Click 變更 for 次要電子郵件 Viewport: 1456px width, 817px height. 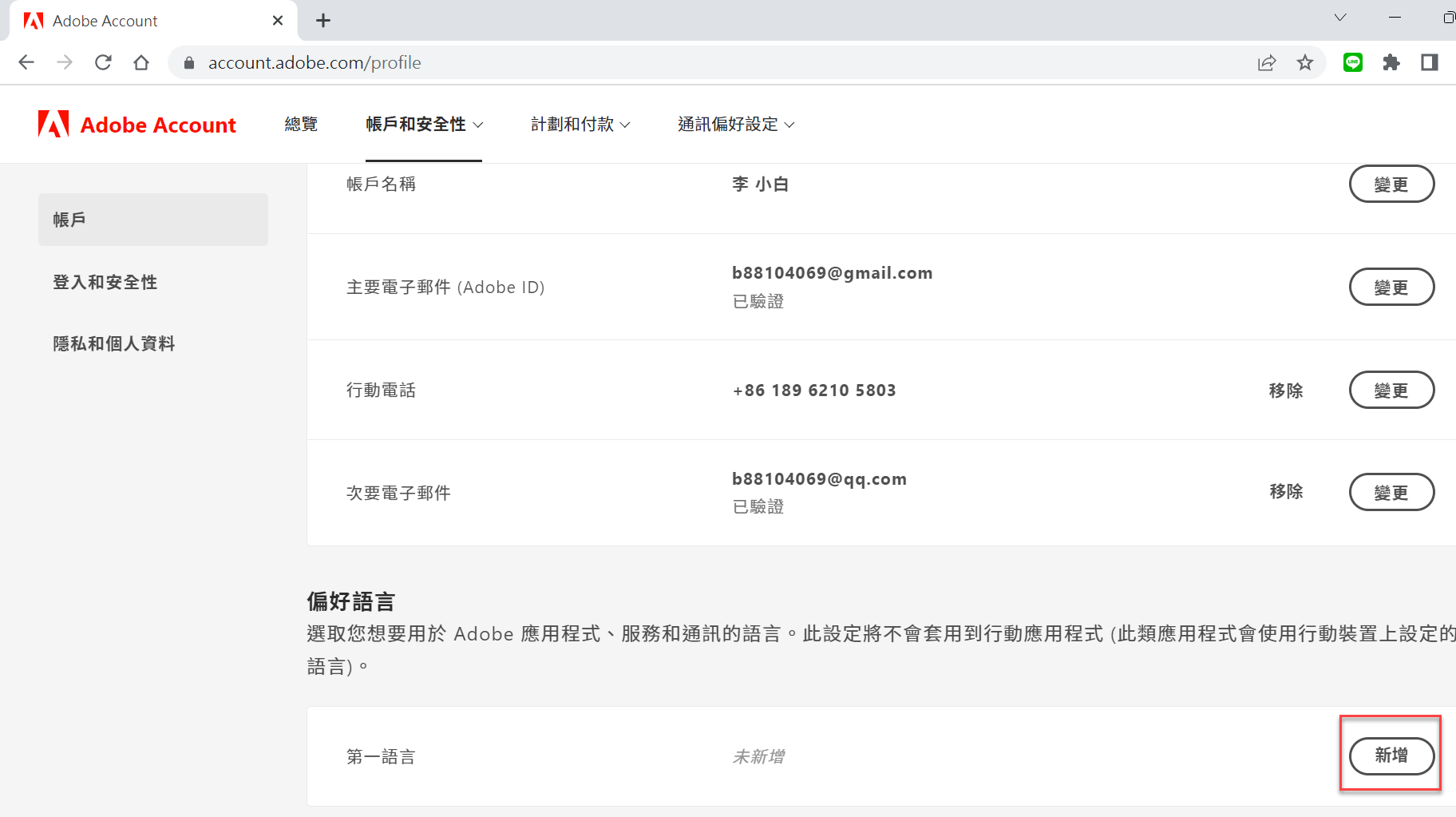click(x=1391, y=493)
